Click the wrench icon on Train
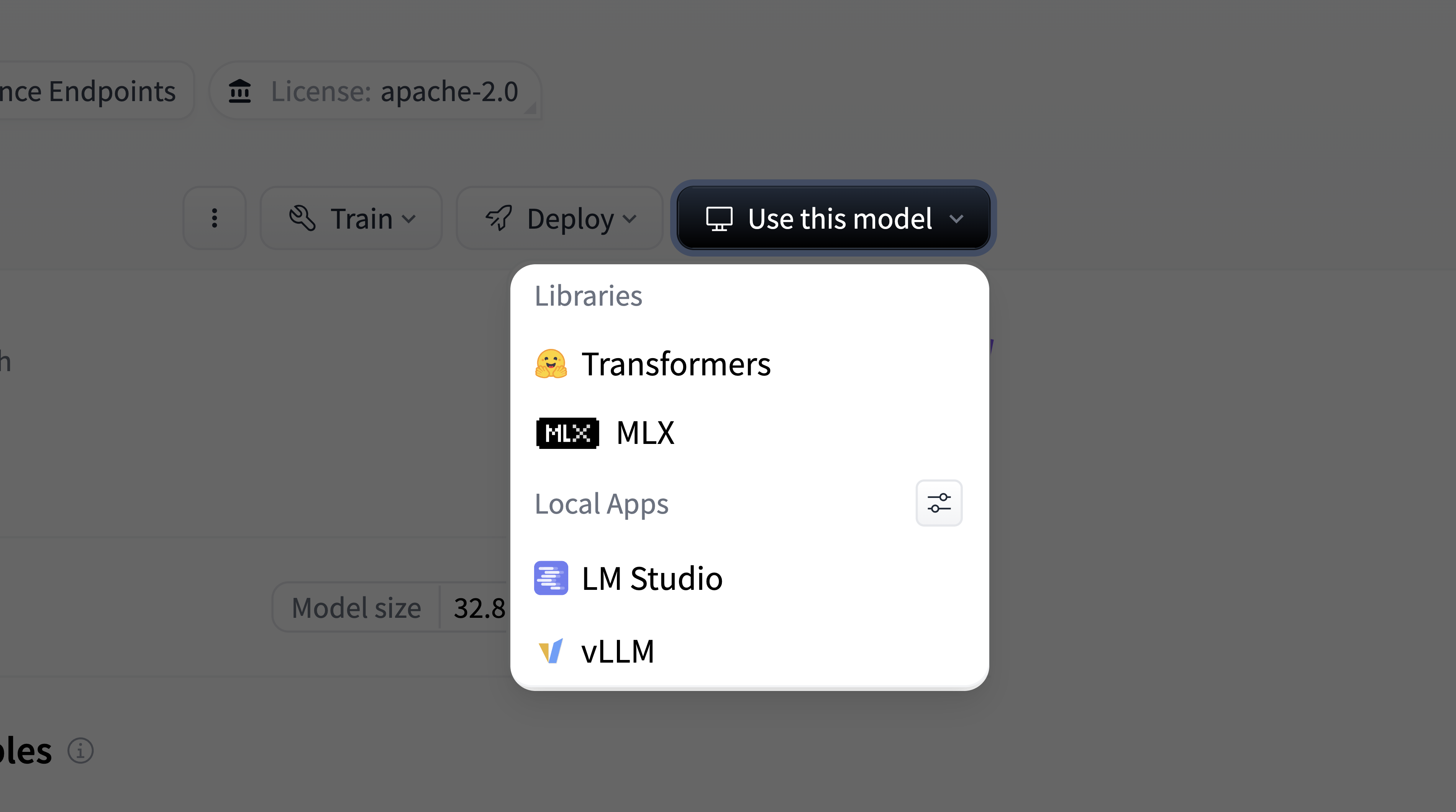The image size is (1456, 812). pyautogui.click(x=302, y=218)
